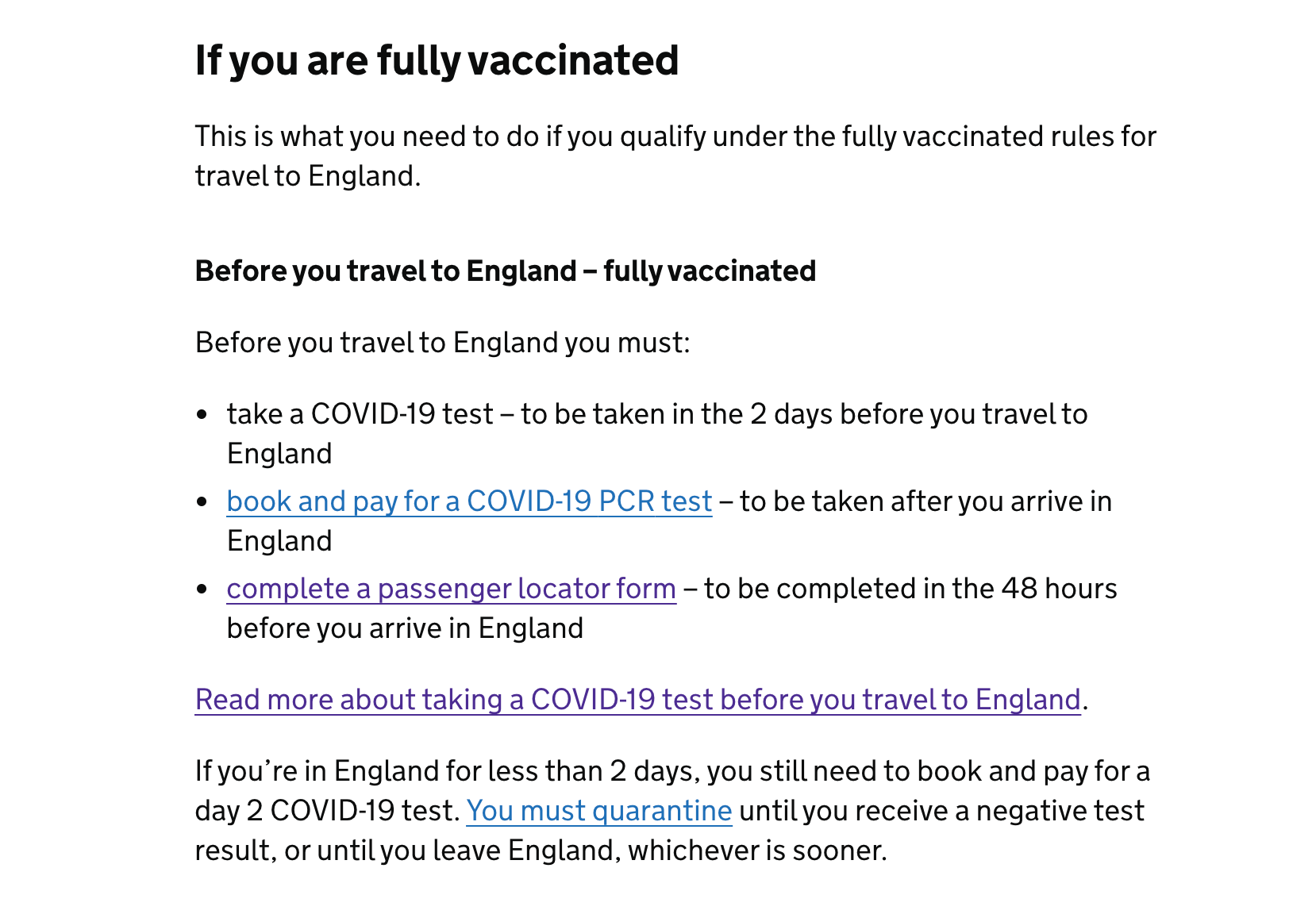Click the take a COVID-19 test bullet text

click(x=657, y=434)
